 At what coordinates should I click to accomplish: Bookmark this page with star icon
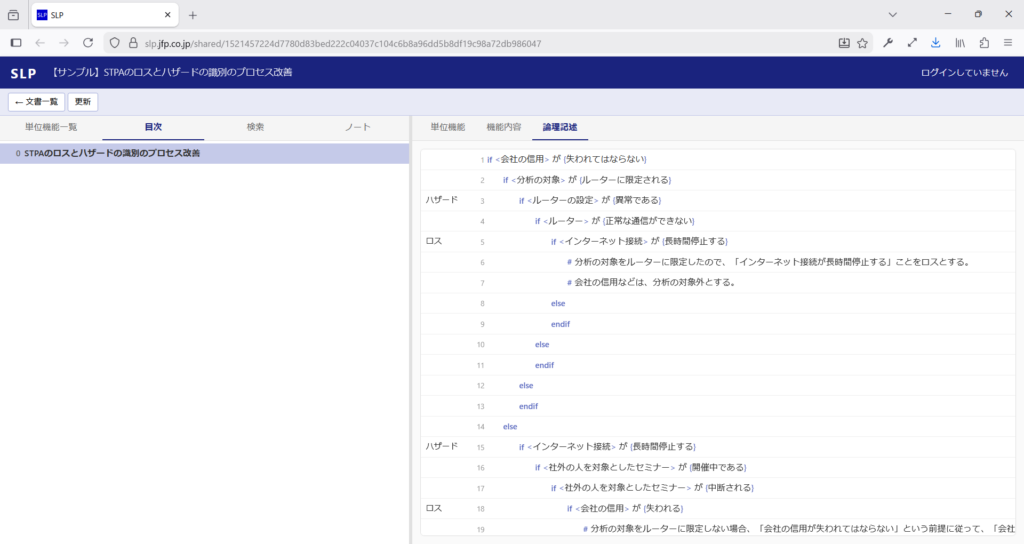862,43
